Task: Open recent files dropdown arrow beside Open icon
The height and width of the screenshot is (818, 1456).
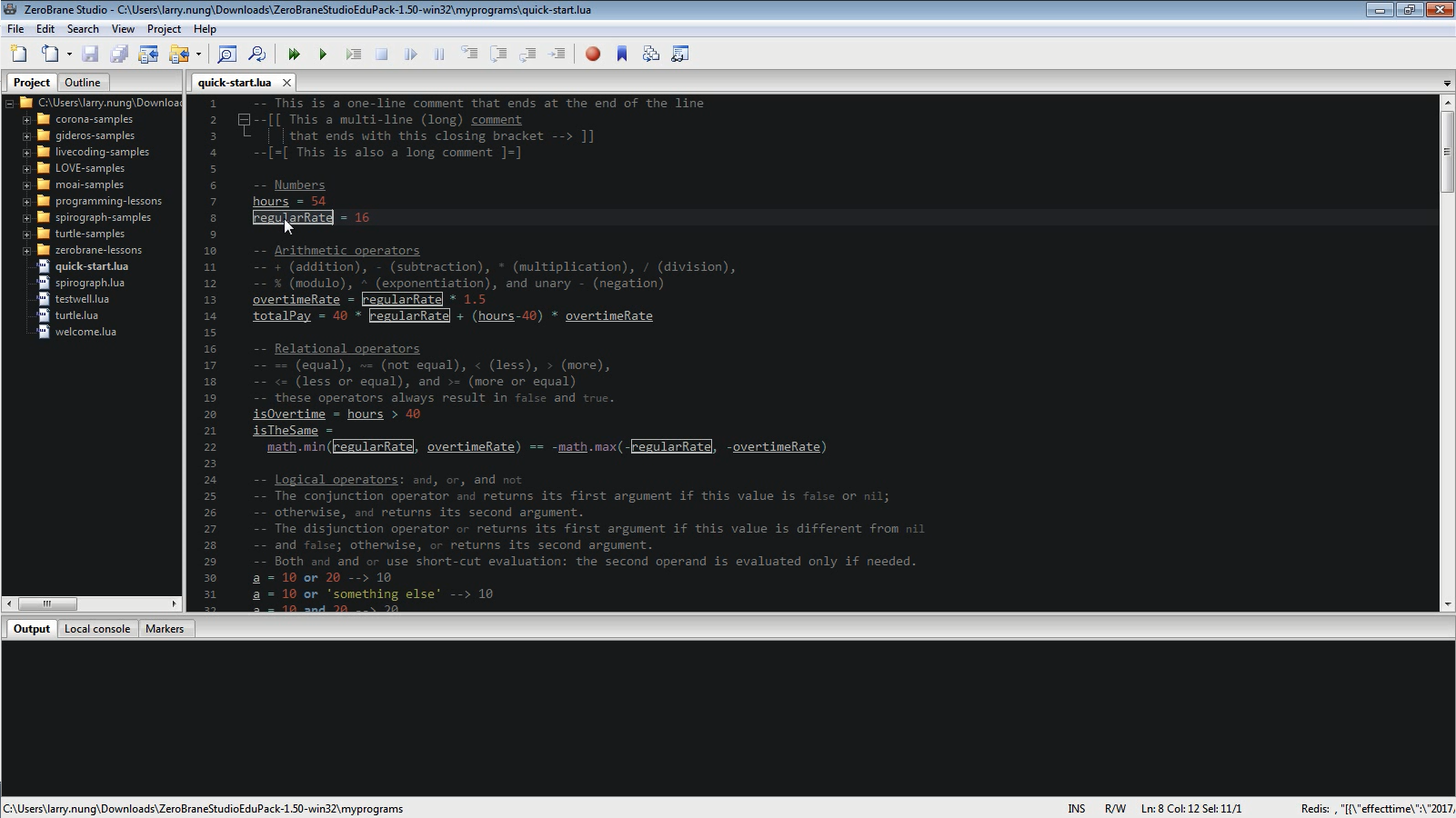Action: [69, 55]
